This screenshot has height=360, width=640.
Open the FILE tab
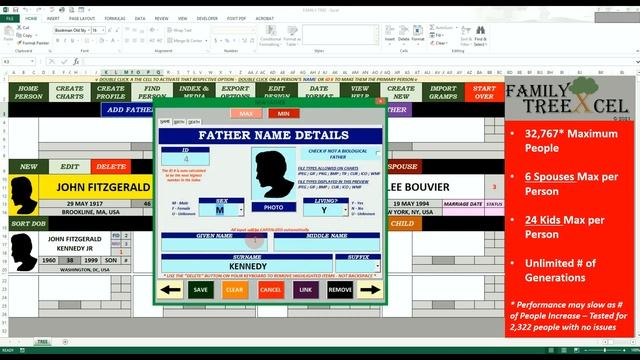tap(9, 18)
